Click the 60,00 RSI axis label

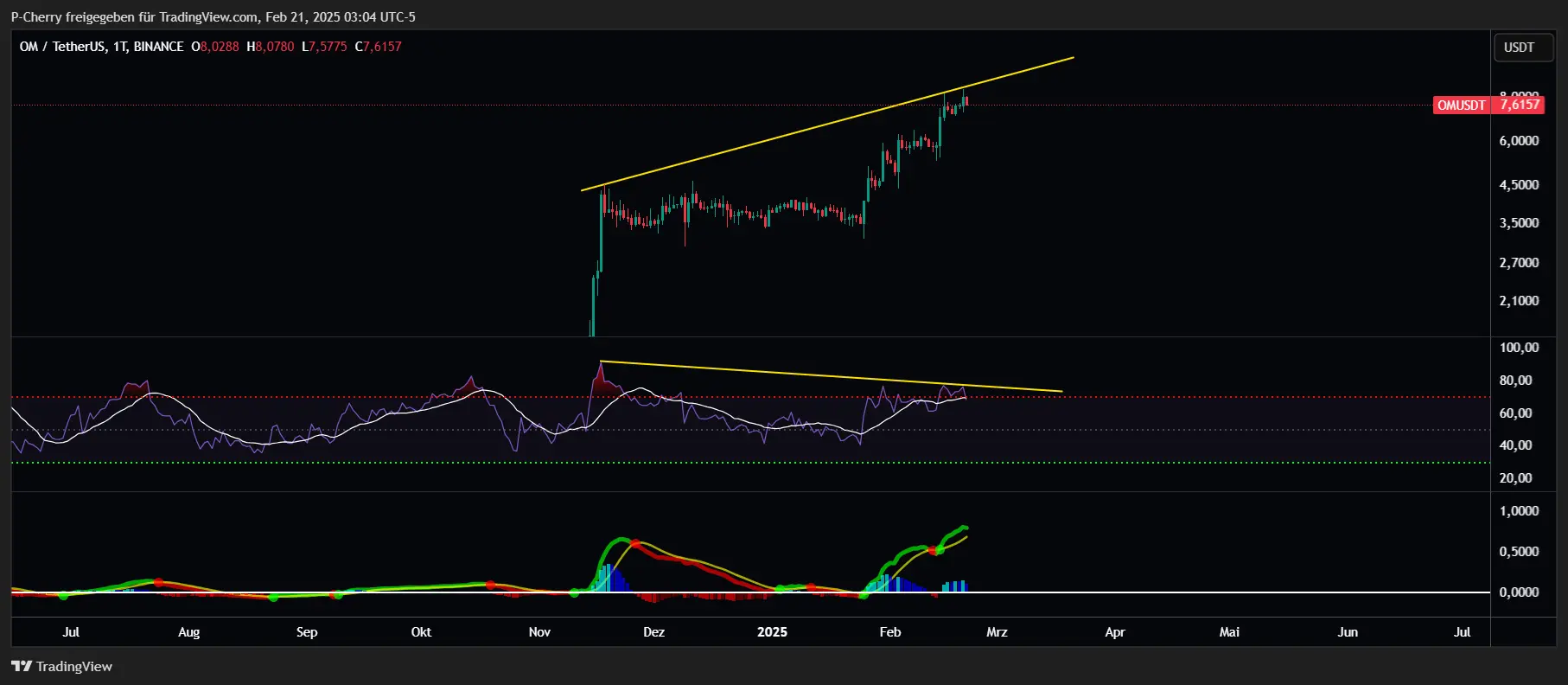pos(1515,413)
